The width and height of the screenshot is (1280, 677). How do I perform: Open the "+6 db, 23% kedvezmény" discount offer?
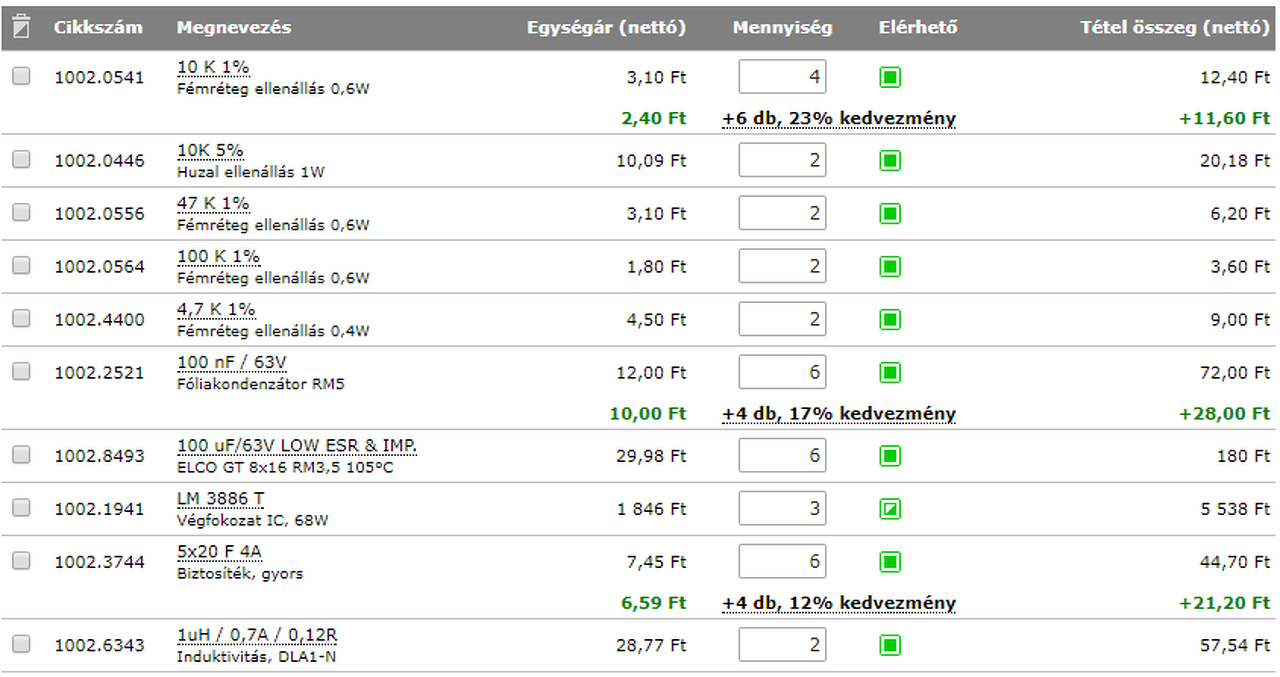pyautogui.click(x=839, y=119)
